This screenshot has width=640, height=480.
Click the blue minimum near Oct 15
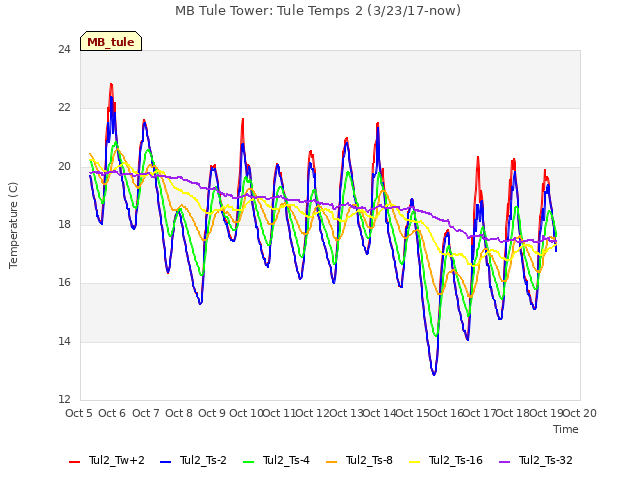click(x=434, y=373)
